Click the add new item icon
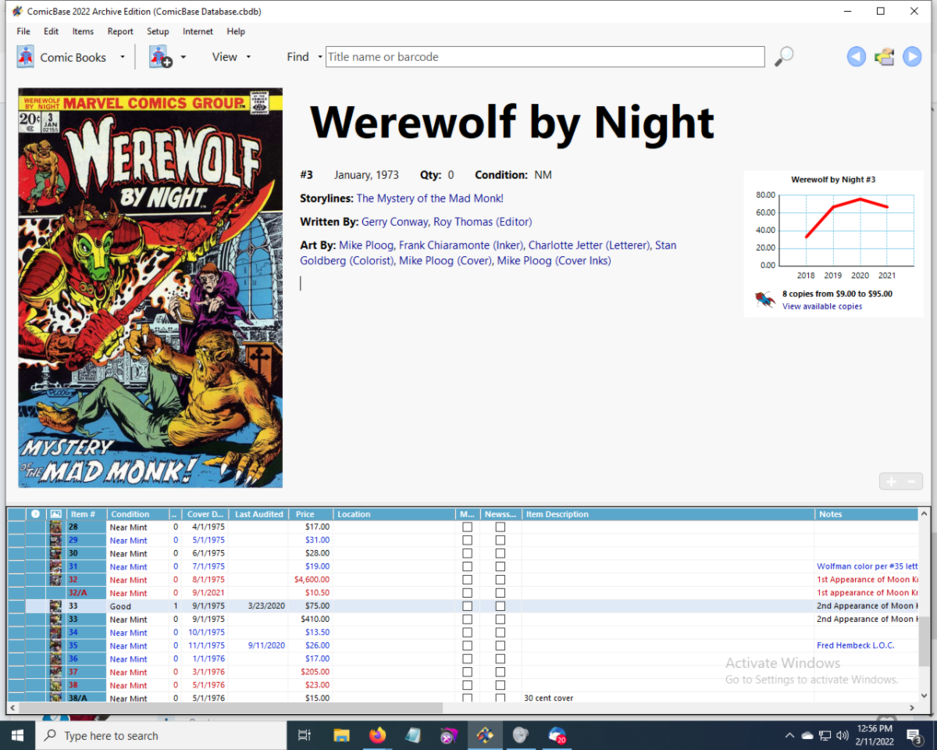This screenshot has width=937, height=750. [160, 57]
